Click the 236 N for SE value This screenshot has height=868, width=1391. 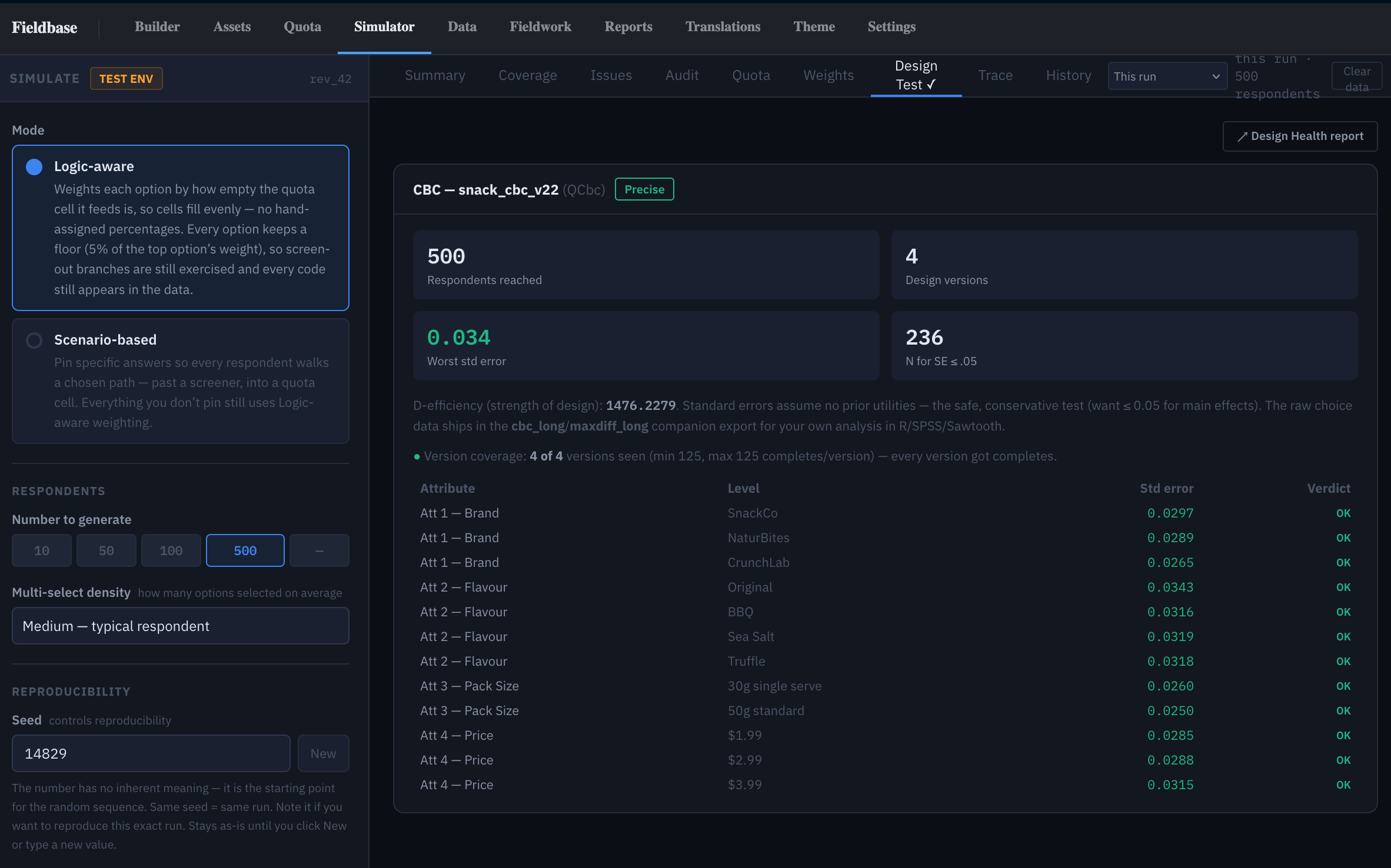tap(924, 338)
